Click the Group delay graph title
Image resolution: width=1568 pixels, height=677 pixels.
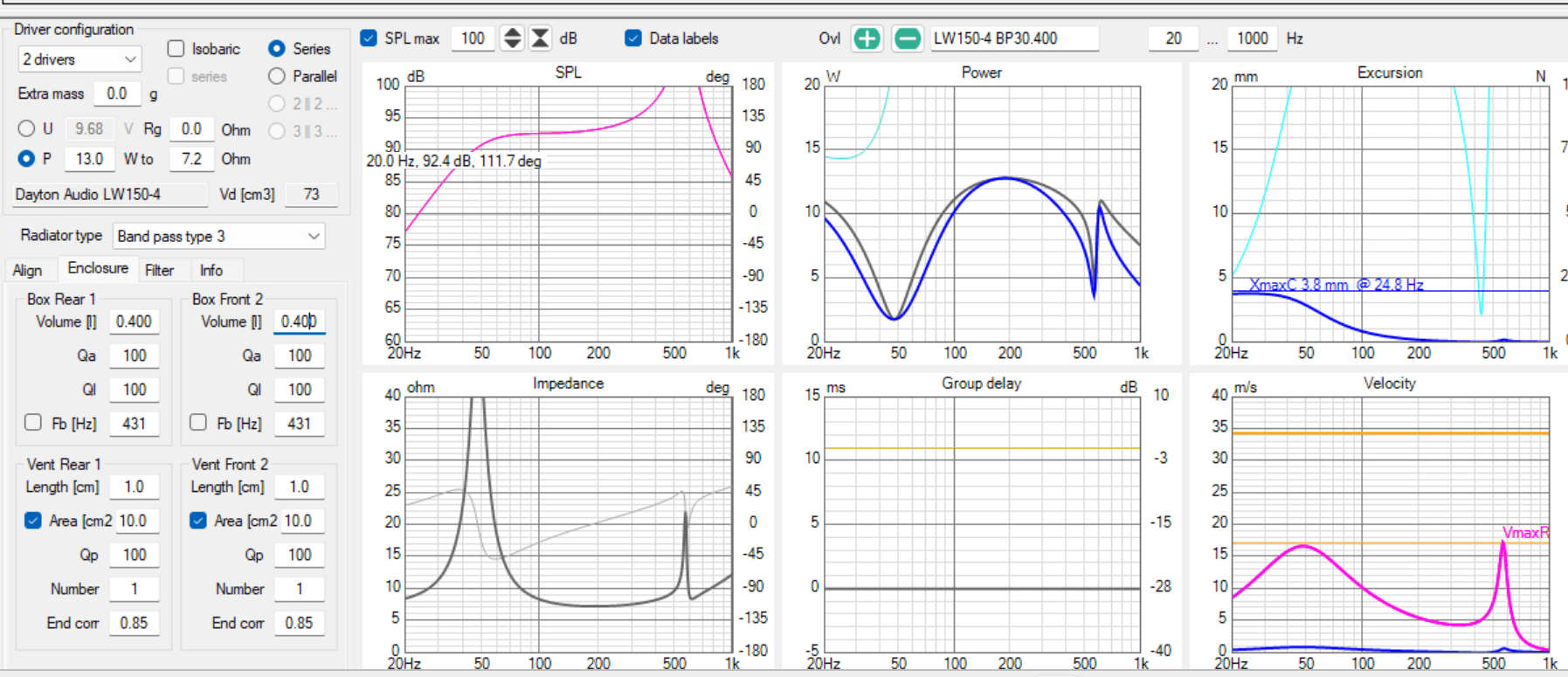(x=981, y=383)
